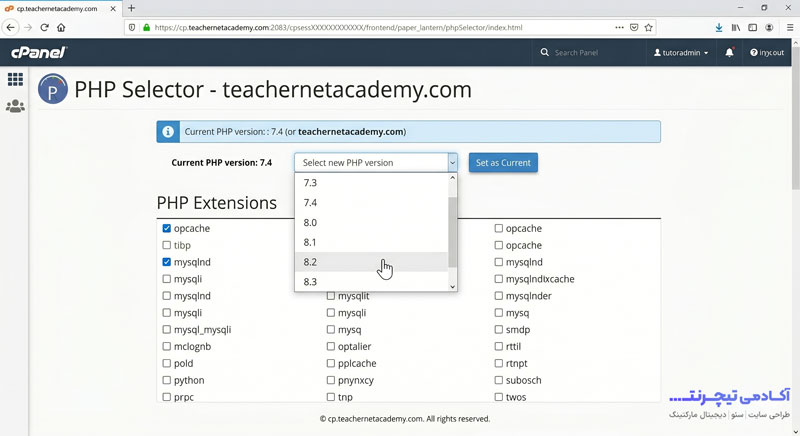The image size is (800, 436).
Task: Open tracking protection shield icon
Action: pos(132,28)
